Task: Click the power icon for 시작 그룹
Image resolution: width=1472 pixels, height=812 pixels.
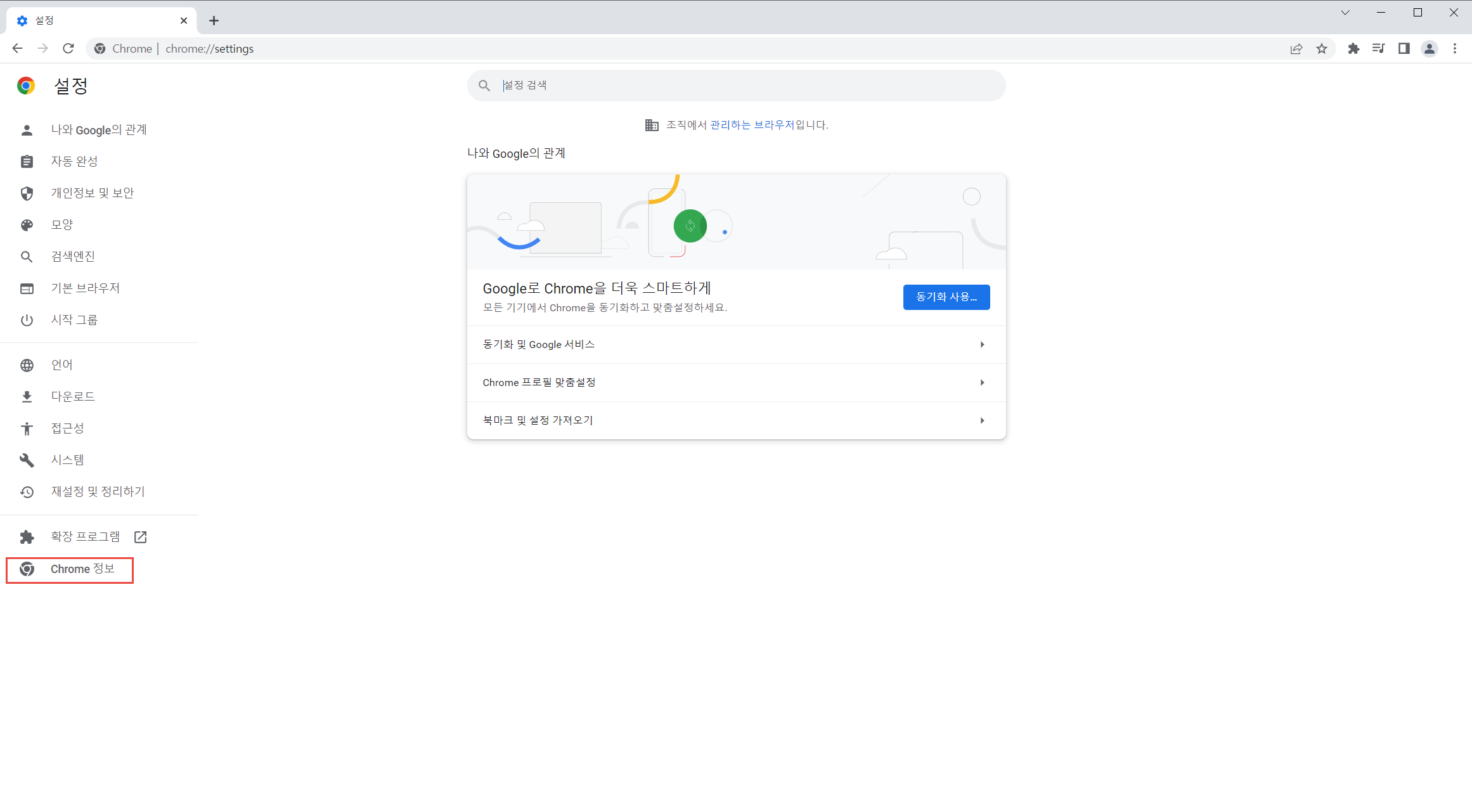Action: 27,320
